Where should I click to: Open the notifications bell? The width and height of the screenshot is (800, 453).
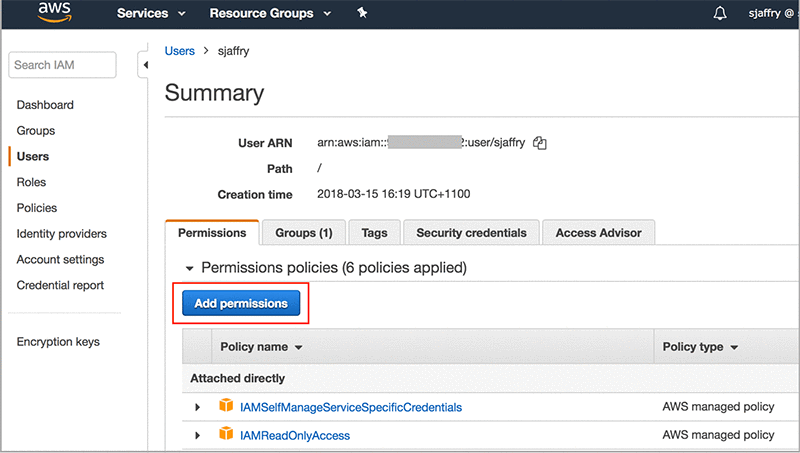click(x=720, y=14)
